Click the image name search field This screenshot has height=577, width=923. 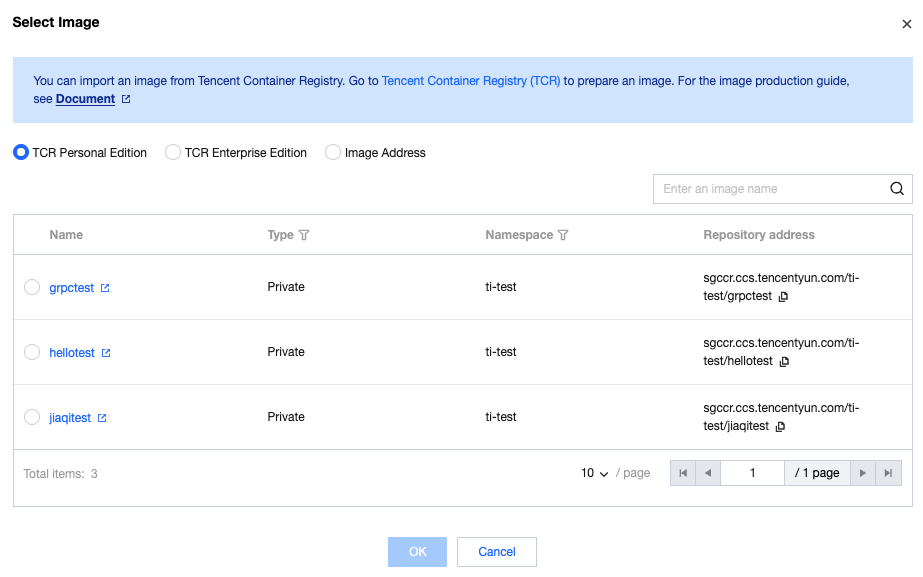coord(770,189)
